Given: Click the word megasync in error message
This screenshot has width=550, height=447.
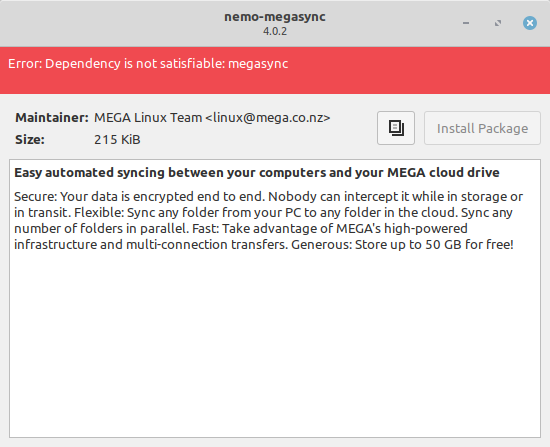Looking at the screenshot, I should 258,64.
